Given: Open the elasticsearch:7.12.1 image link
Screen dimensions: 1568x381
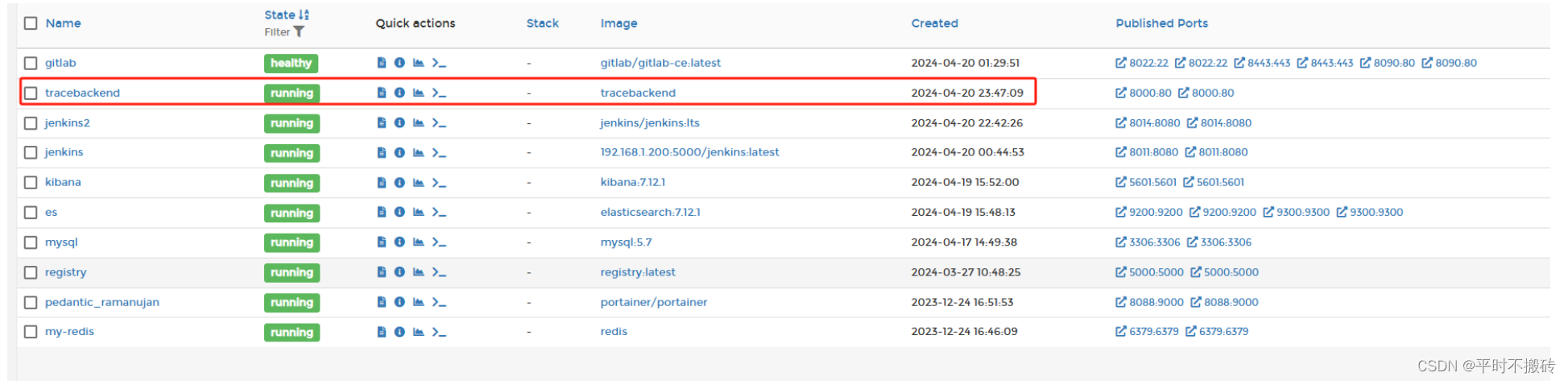Looking at the screenshot, I should click(x=650, y=212).
